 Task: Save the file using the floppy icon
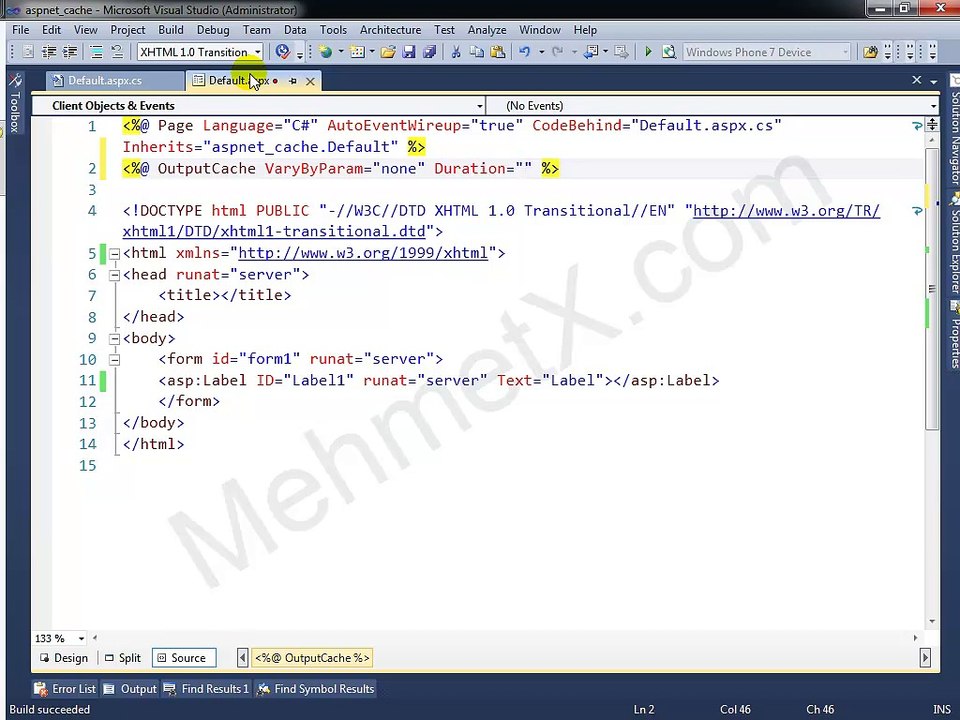click(x=409, y=52)
